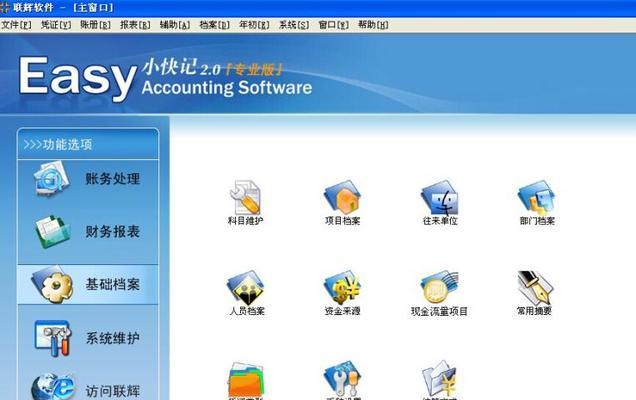The height and width of the screenshot is (400, 636).
Task: Select 系统维护 in the function sidebar
Action: pos(88,338)
